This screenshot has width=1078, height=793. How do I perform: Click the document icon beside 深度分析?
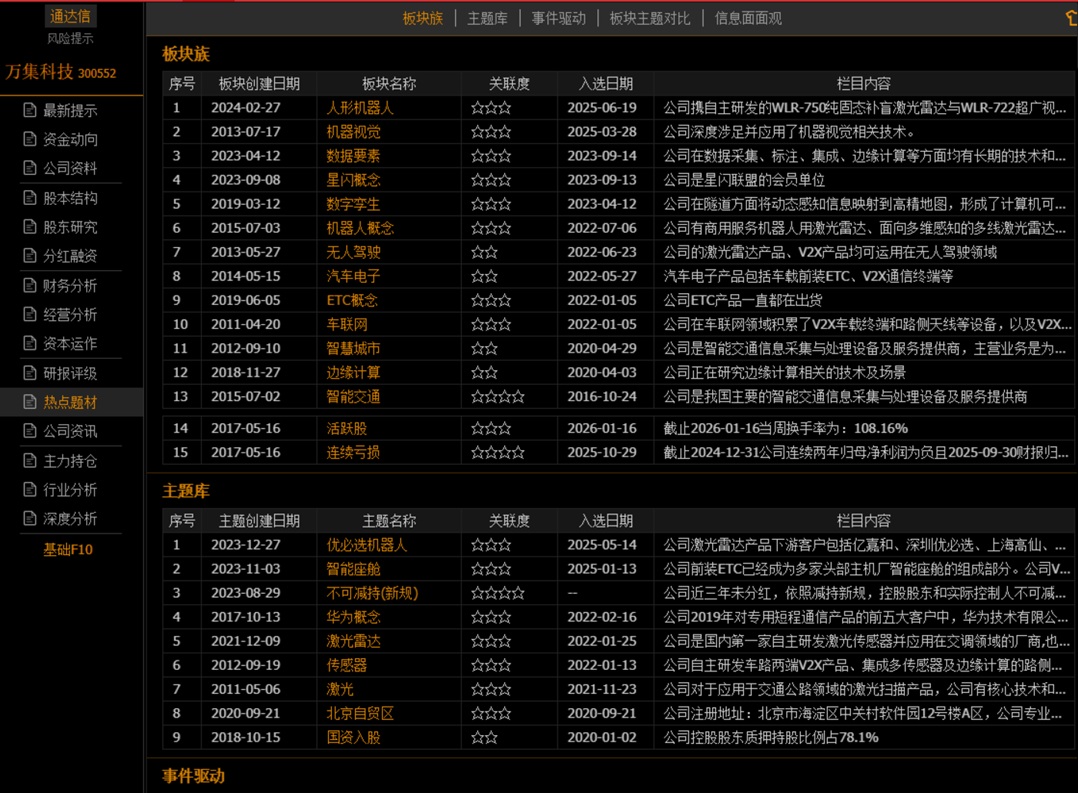click(x=30, y=519)
